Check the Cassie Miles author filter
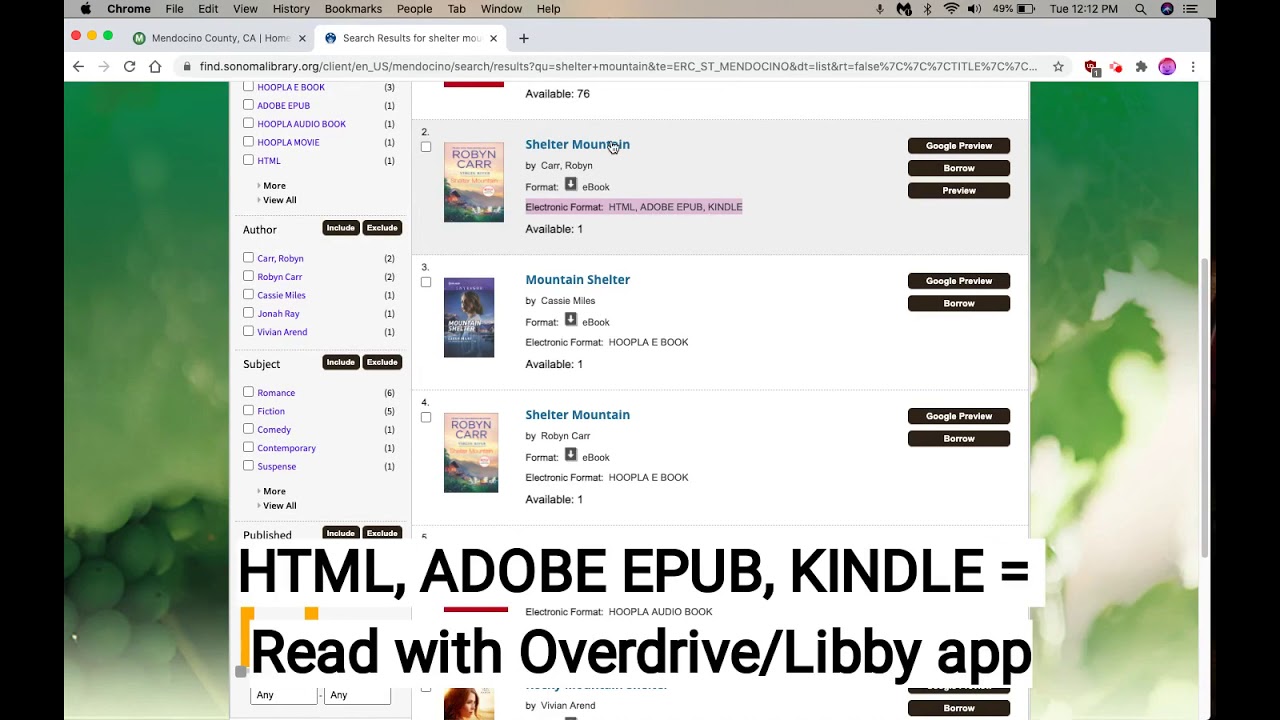Viewport: 1280px width, 720px height. (248, 295)
